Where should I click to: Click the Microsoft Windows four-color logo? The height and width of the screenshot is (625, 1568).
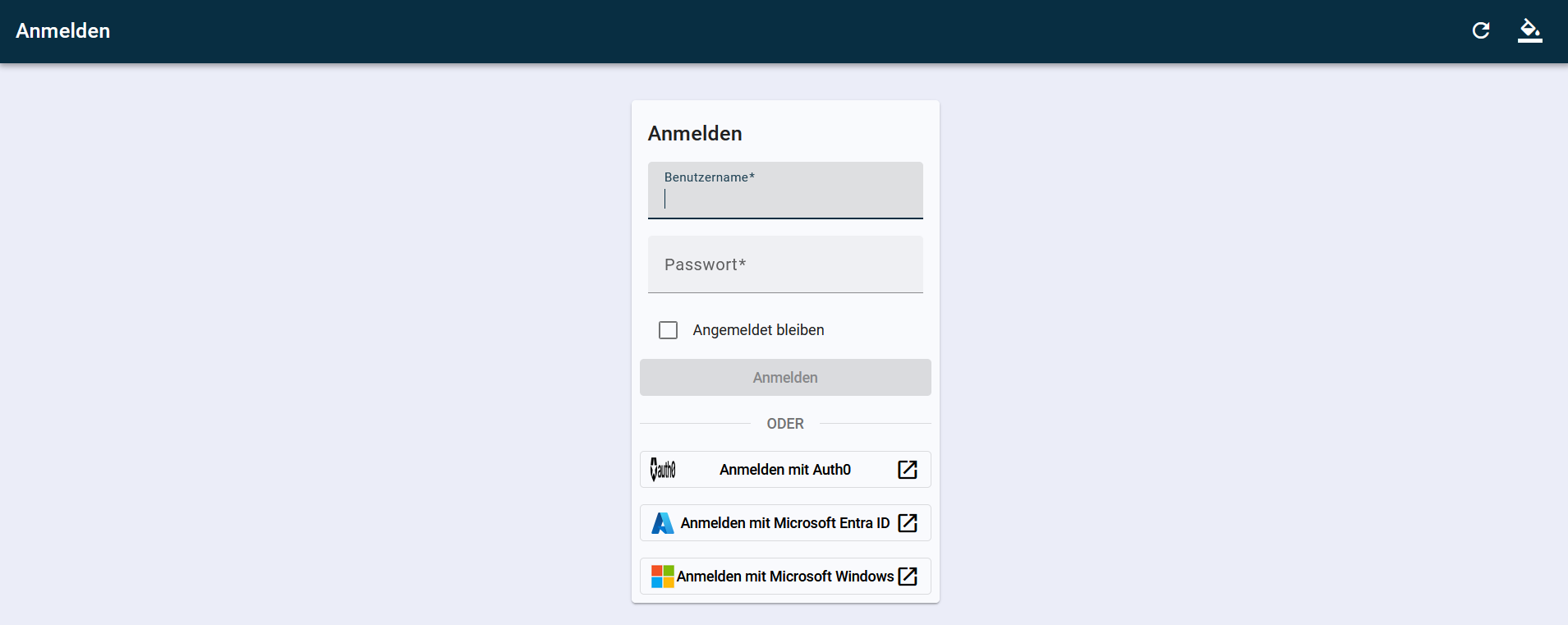[662, 577]
